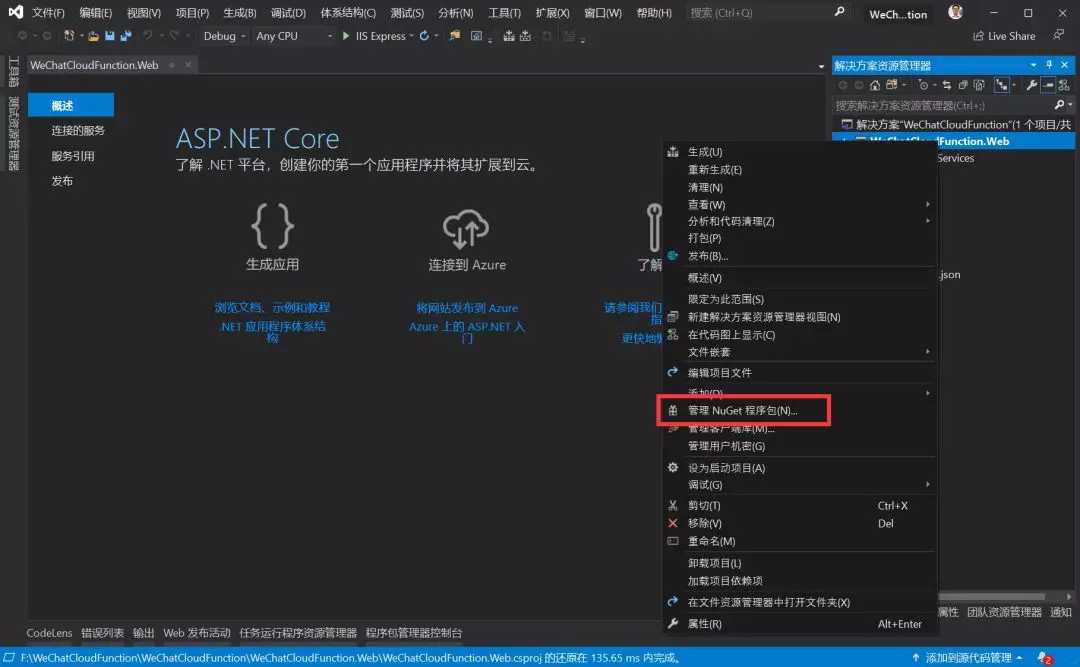This screenshot has height=667, width=1080.
Task: Click the Visual Studio logo icon
Action: click(x=15, y=12)
